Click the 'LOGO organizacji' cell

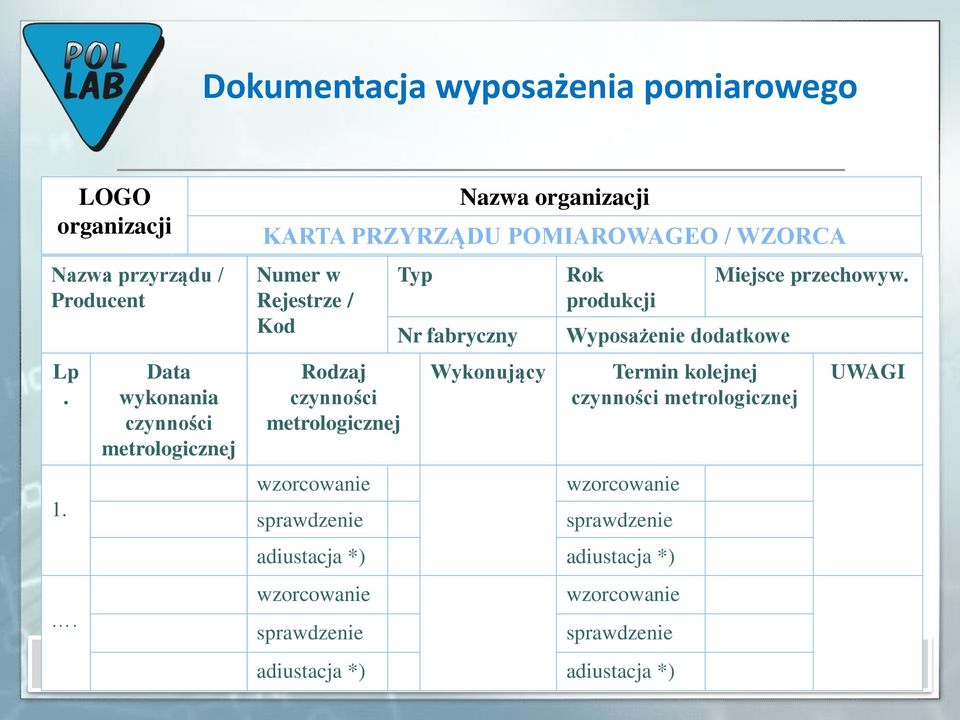point(114,215)
